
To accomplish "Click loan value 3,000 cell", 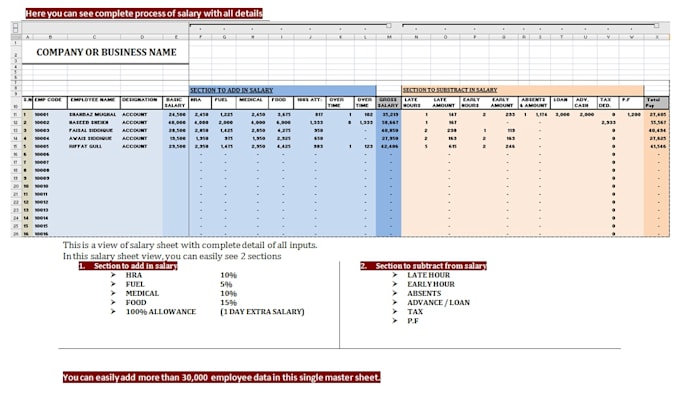I will [562, 114].
